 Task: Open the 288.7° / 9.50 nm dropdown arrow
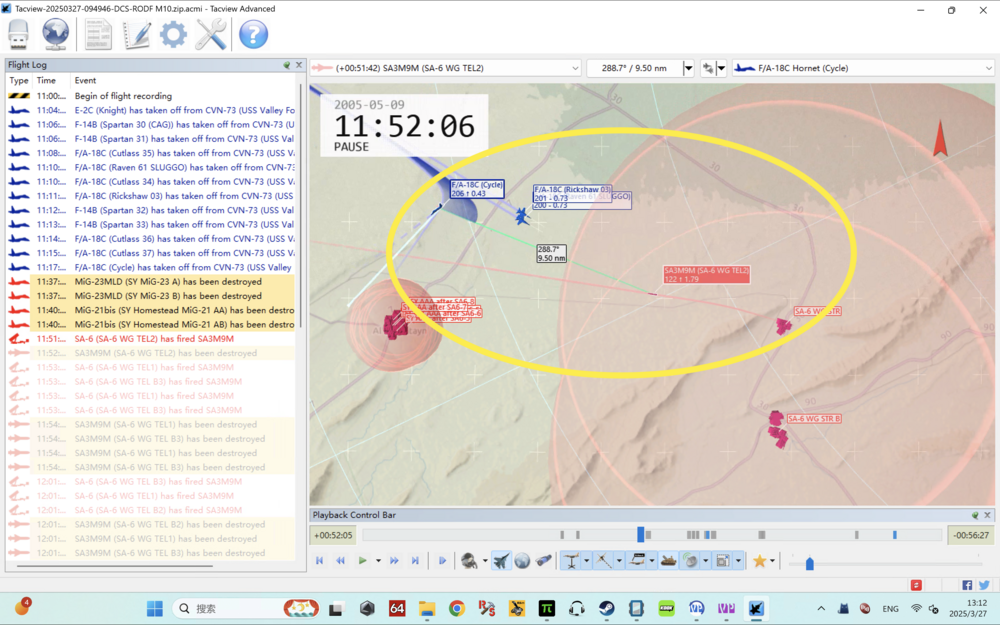click(x=688, y=68)
